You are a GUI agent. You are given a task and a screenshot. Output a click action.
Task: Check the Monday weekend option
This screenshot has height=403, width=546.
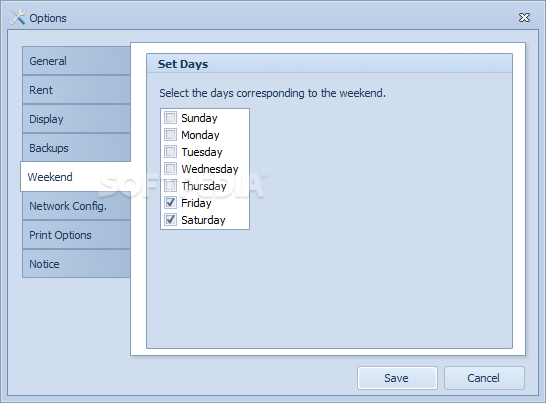(171, 134)
